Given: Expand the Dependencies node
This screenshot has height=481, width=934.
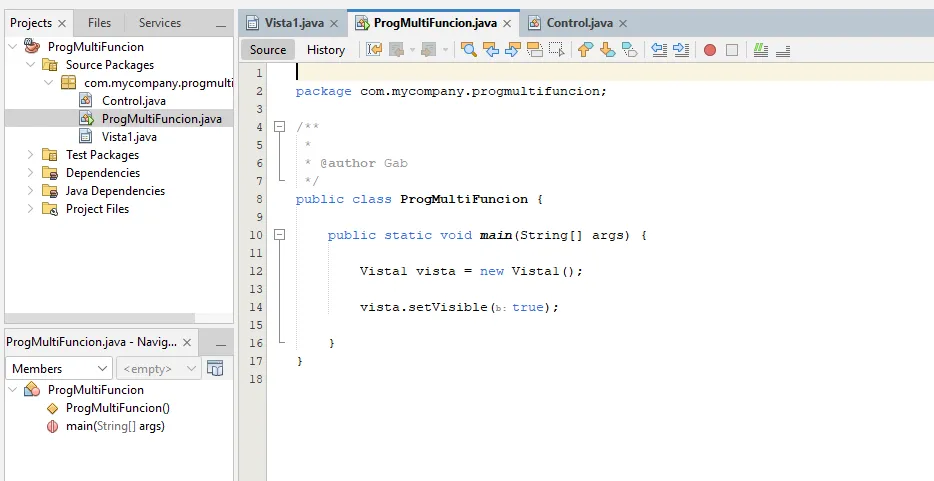Looking at the screenshot, I should tap(31, 173).
